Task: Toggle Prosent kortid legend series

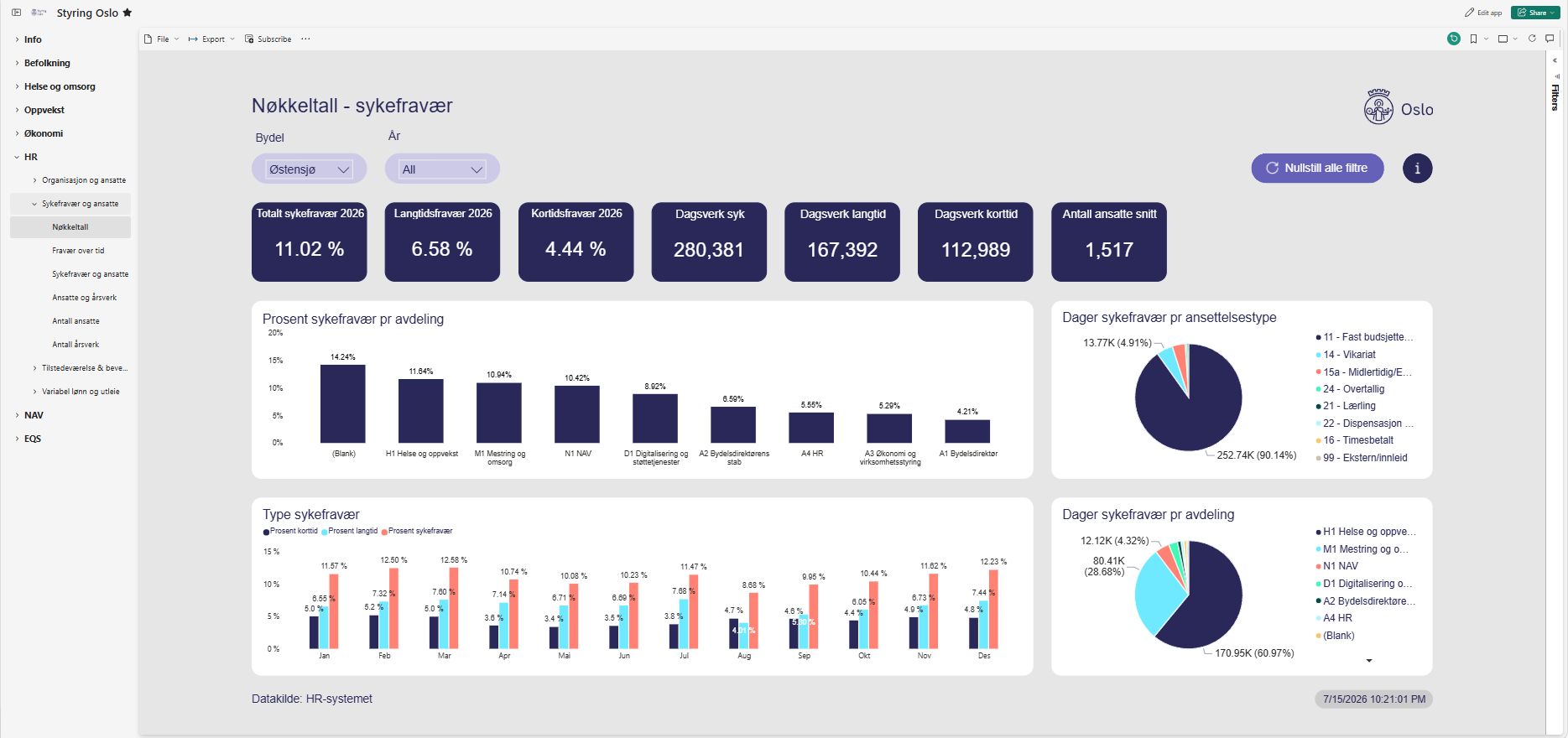Action: [x=290, y=531]
